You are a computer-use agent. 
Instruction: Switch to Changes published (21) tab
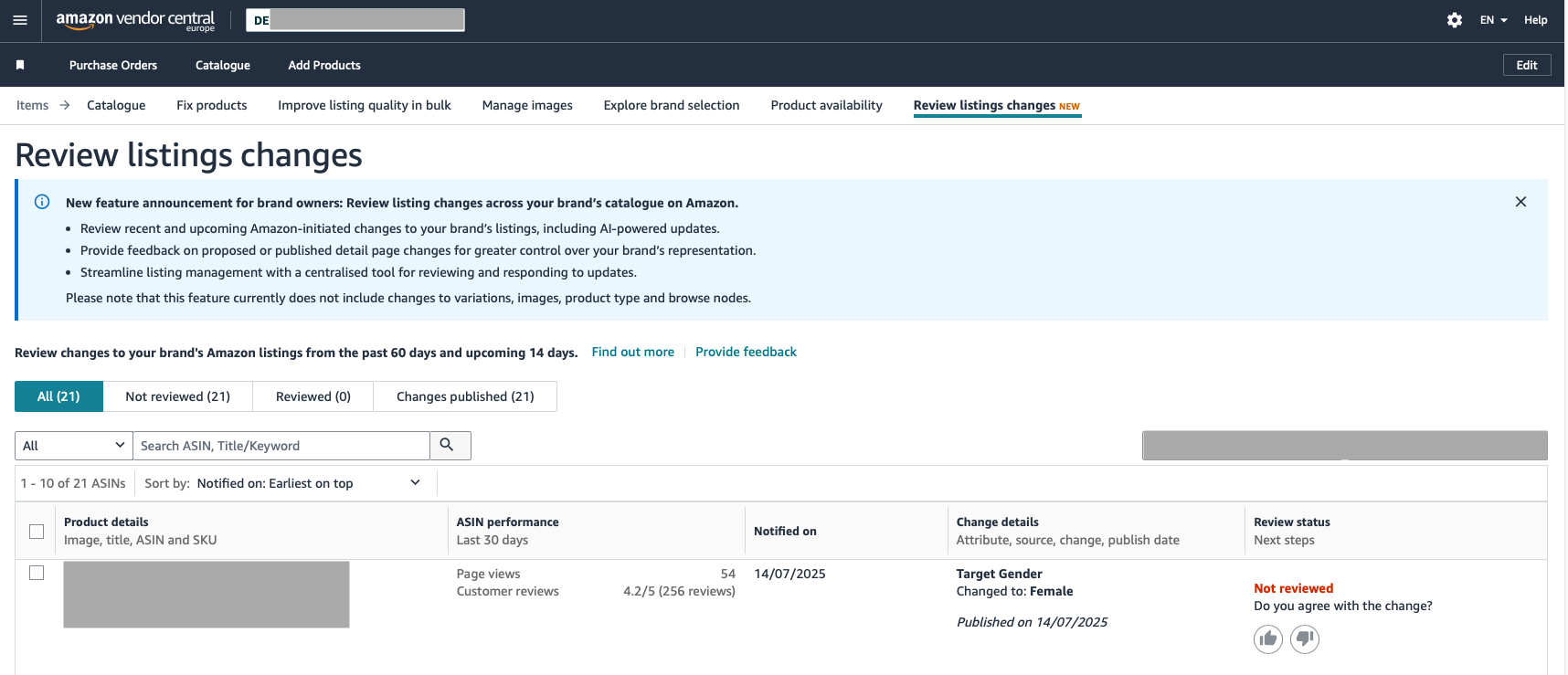[465, 396]
